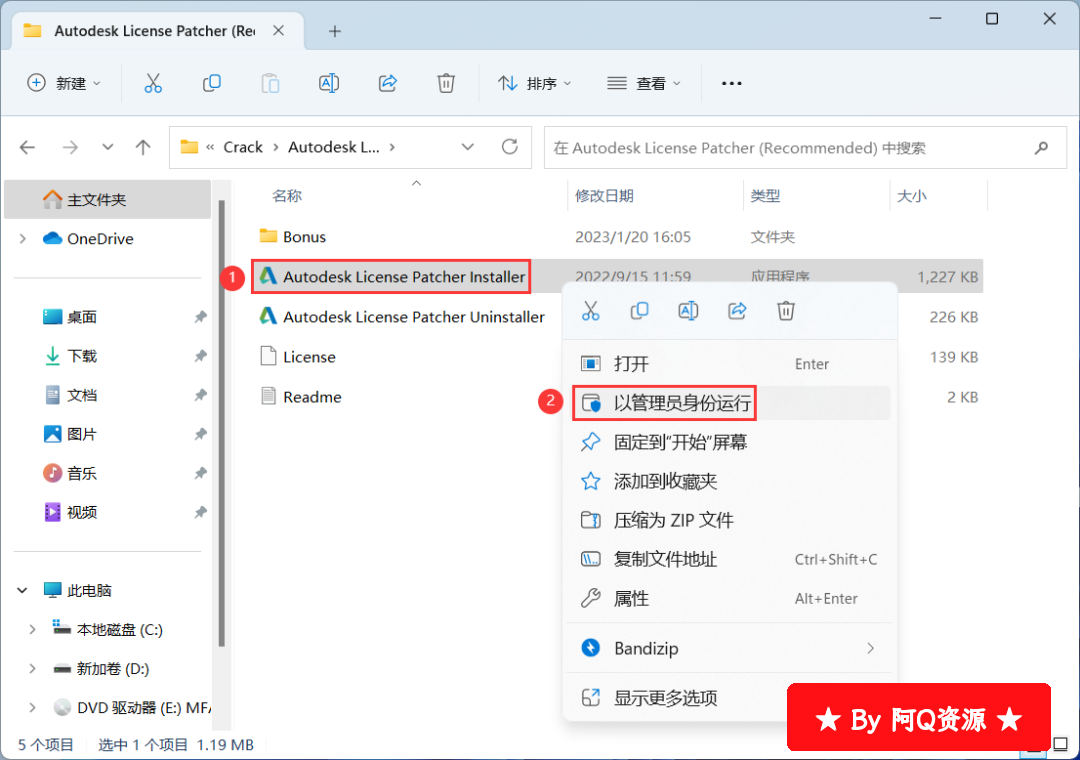This screenshot has height=760, width=1080.
Task: Expand the address bar history dropdown
Action: [x=468, y=147]
